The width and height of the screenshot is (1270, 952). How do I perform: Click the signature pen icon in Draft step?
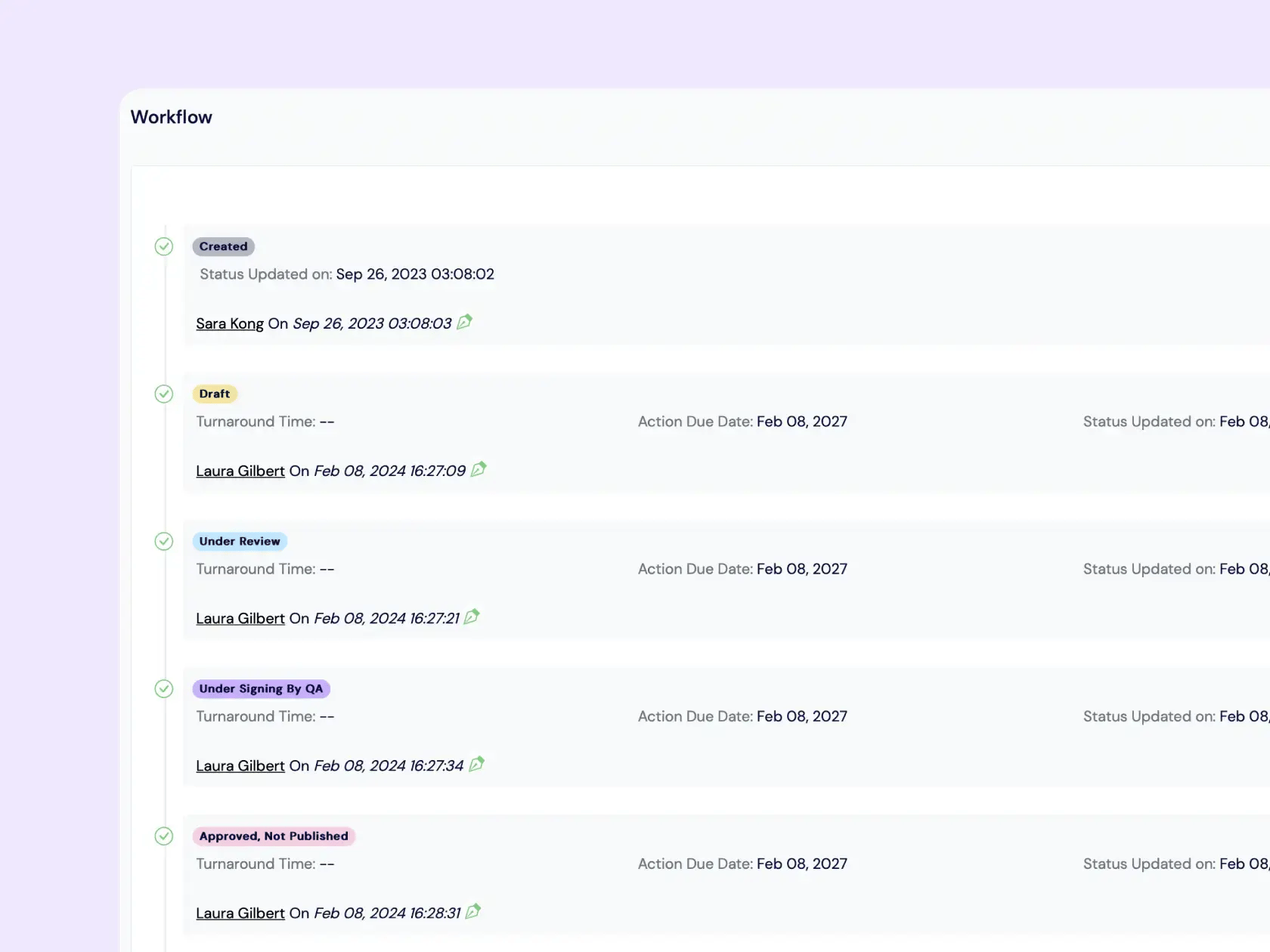479,469
